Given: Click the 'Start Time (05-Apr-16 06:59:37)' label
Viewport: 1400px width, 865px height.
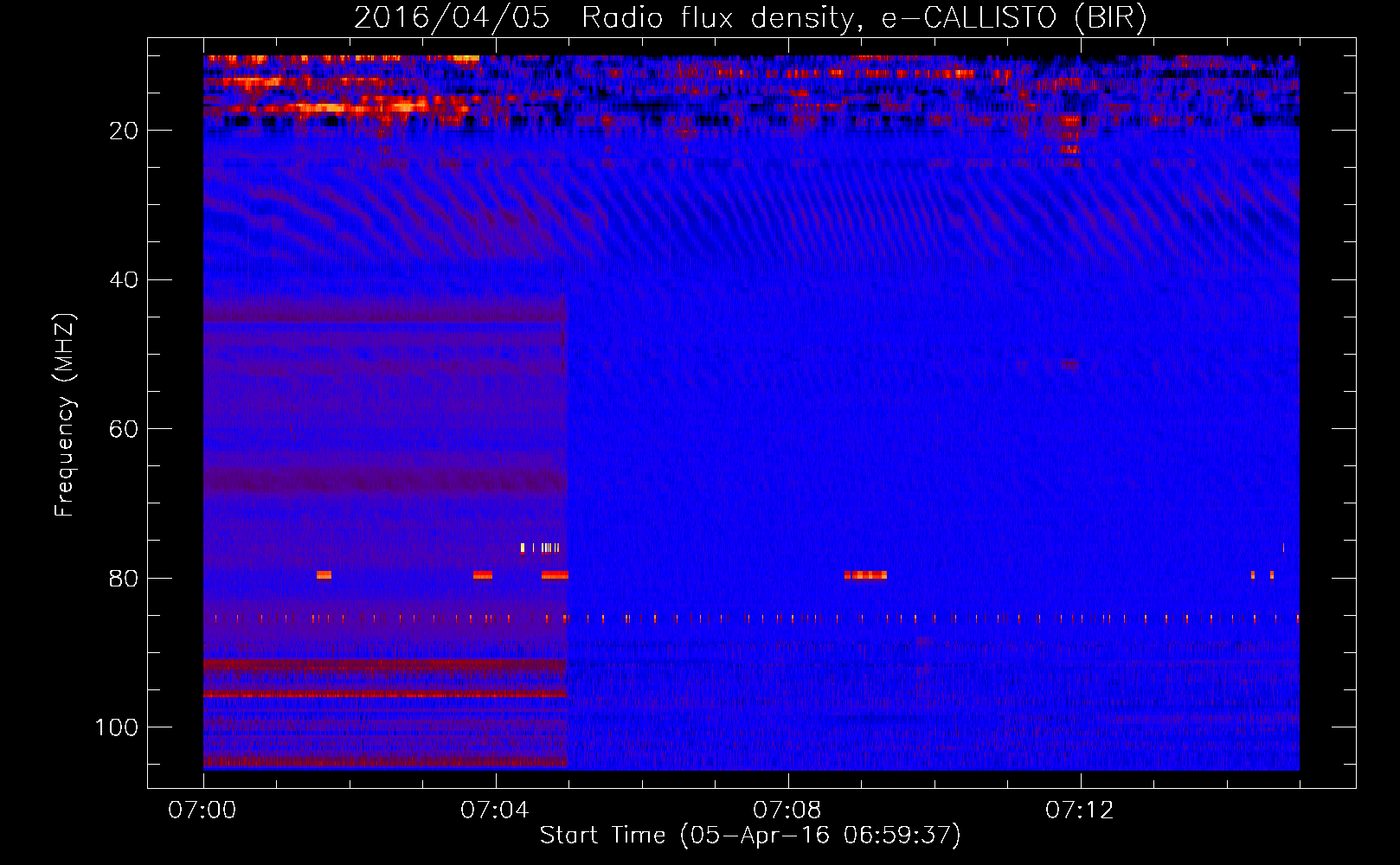Looking at the screenshot, I should pos(750,836).
